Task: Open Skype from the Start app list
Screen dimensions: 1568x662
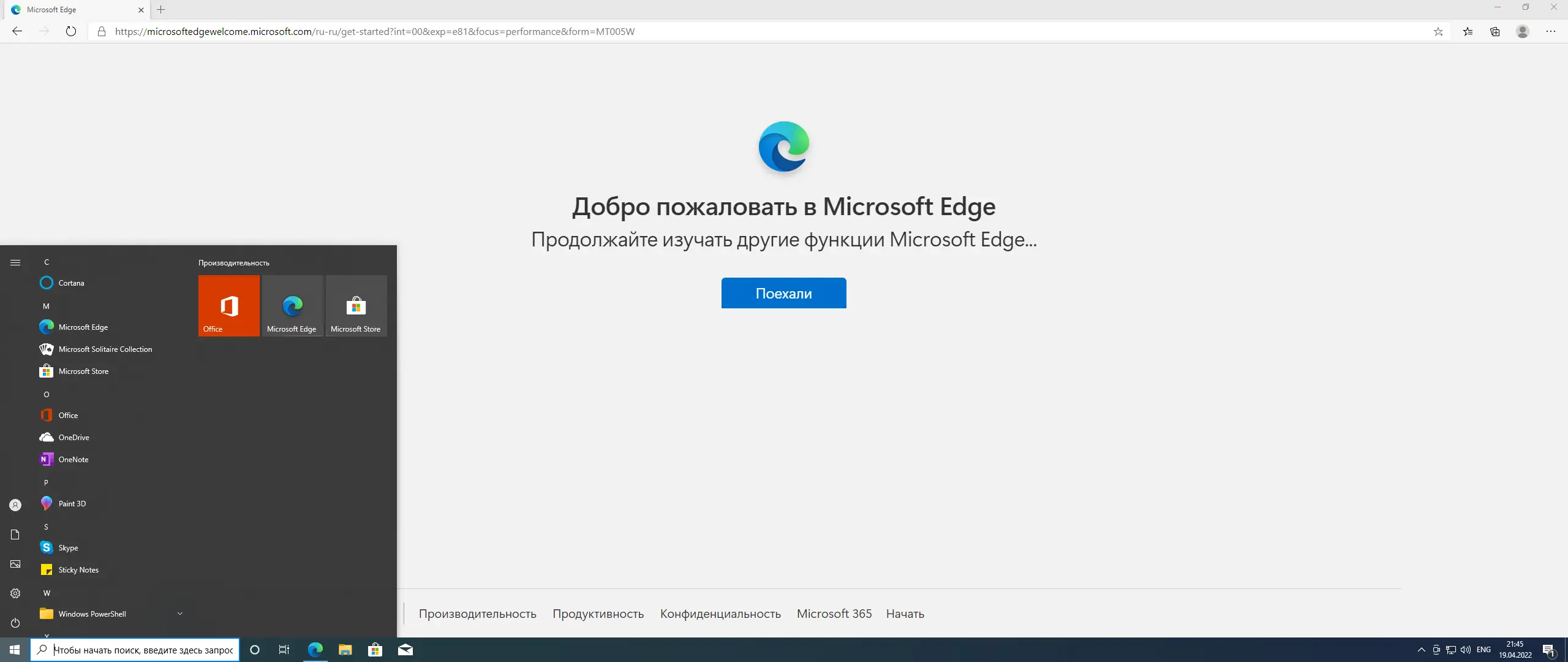Action: (68, 547)
